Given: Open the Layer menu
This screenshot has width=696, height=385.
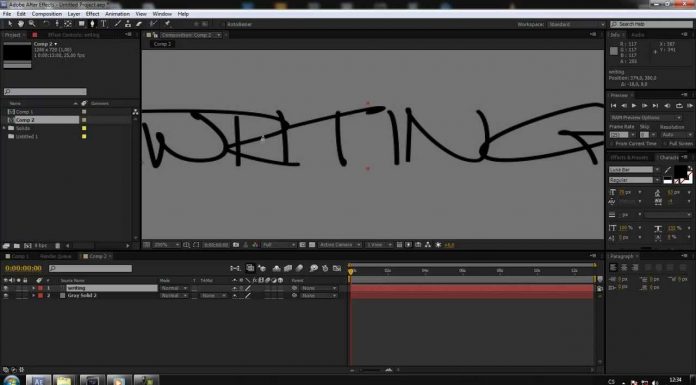Looking at the screenshot, I should pos(74,14).
